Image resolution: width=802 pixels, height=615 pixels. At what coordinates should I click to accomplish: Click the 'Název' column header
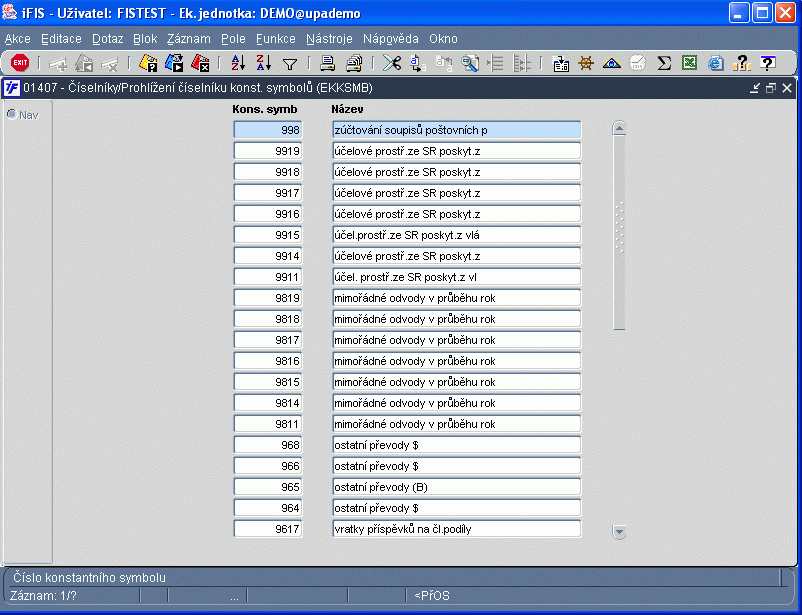pyautogui.click(x=347, y=109)
